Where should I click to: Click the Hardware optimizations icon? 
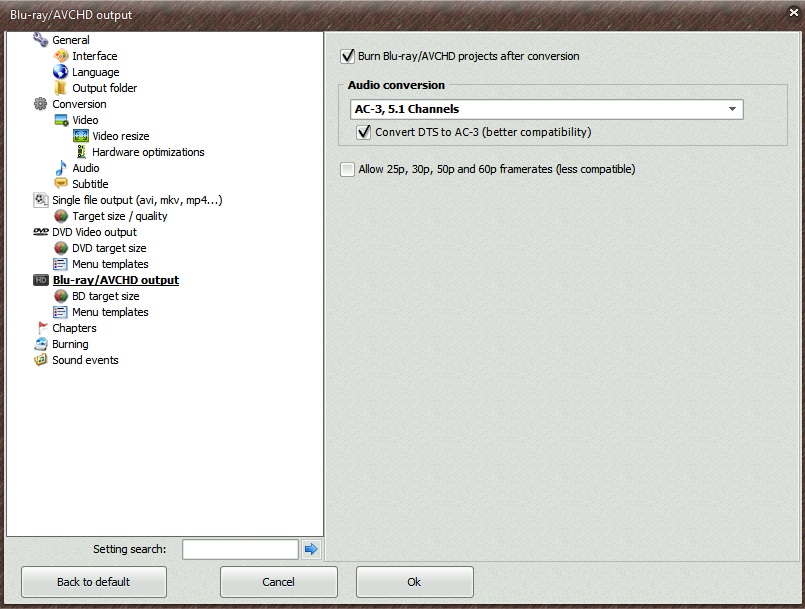click(81, 152)
